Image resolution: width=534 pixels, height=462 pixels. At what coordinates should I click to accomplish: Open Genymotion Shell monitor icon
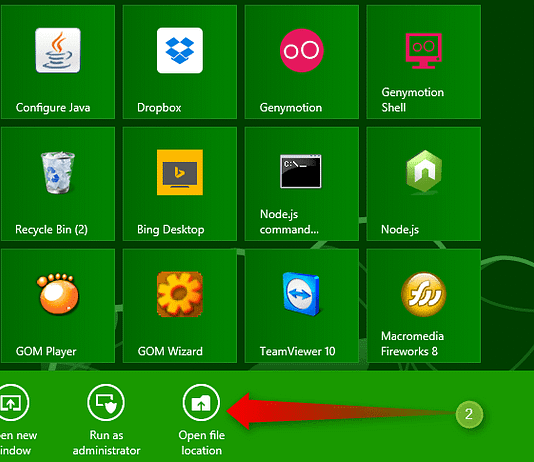coord(423,51)
